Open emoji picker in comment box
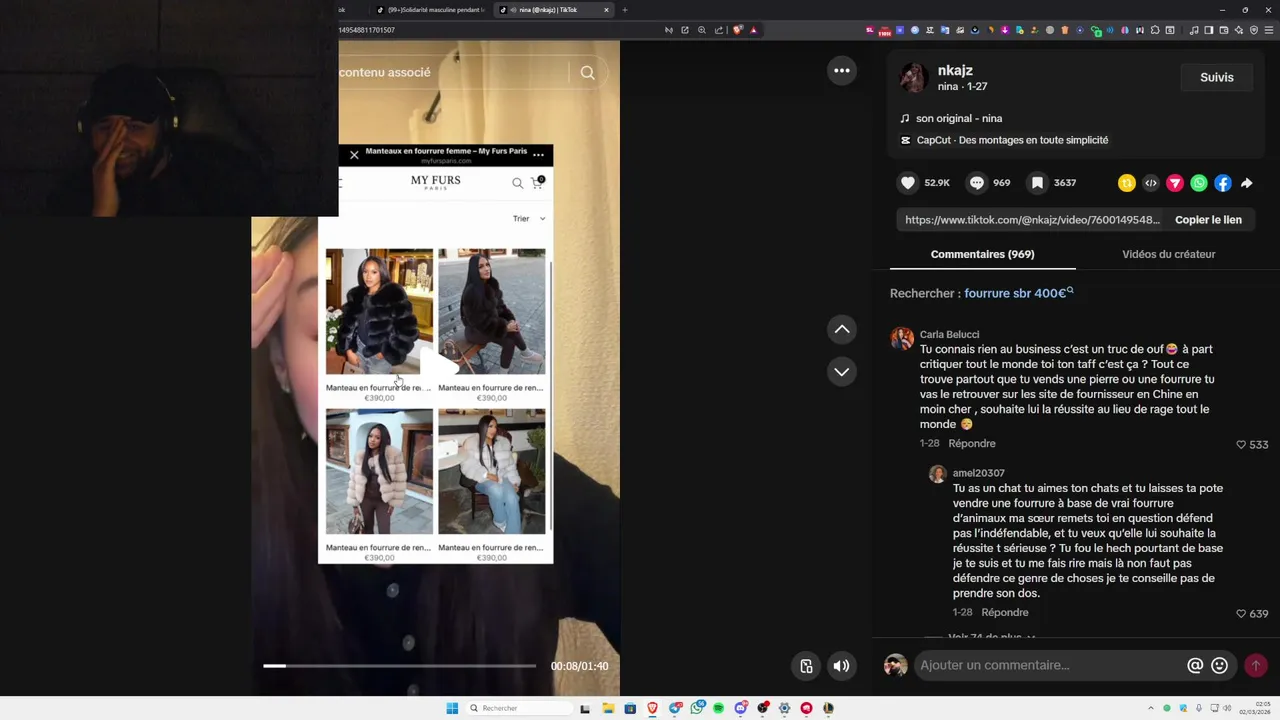1280x720 pixels. pyautogui.click(x=1219, y=665)
